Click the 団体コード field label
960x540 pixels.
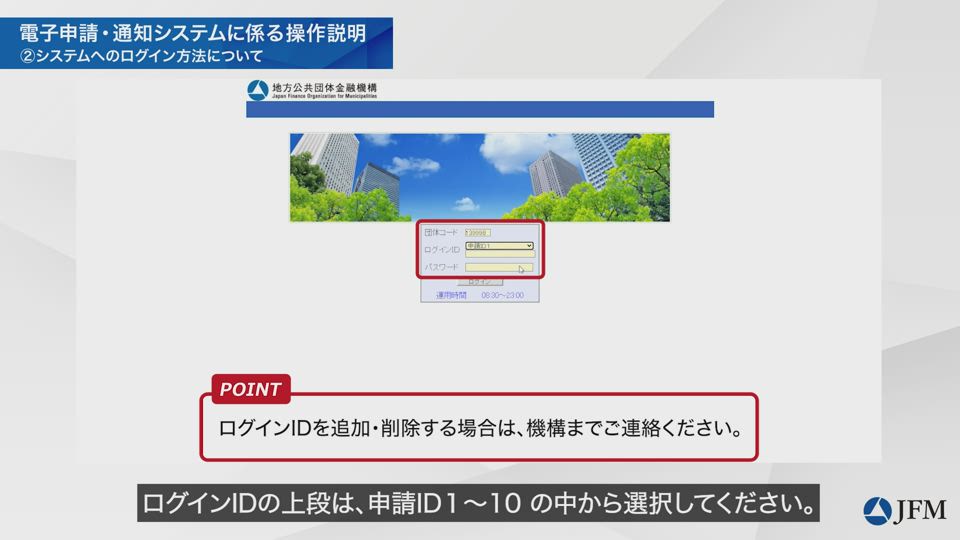[441, 232]
